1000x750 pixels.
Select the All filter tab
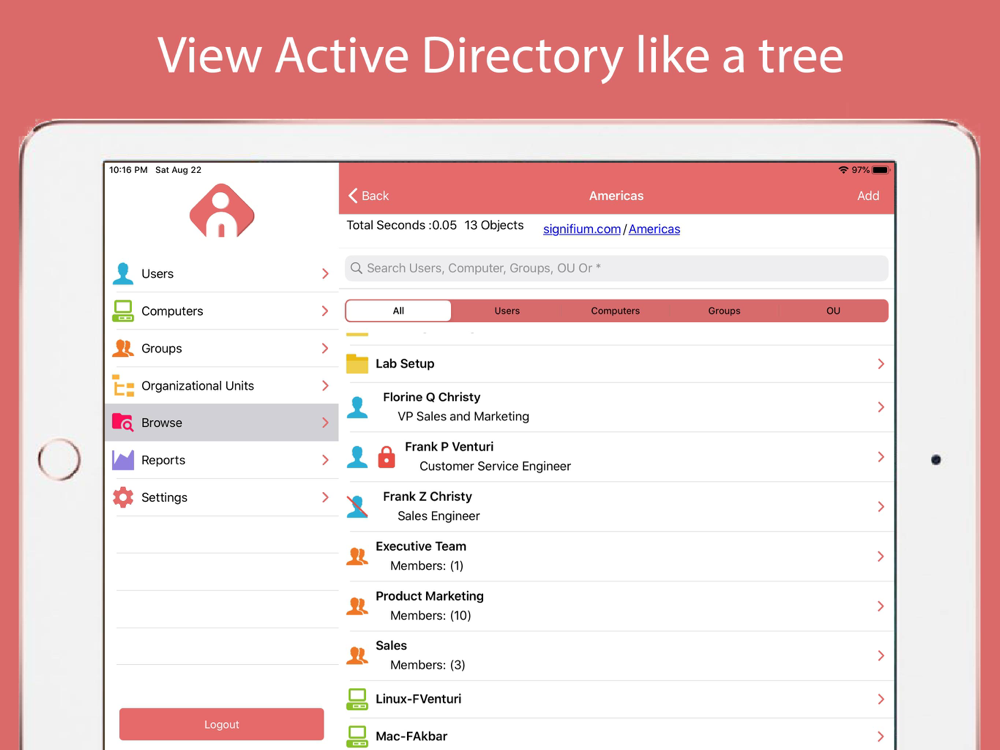tap(399, 311)
